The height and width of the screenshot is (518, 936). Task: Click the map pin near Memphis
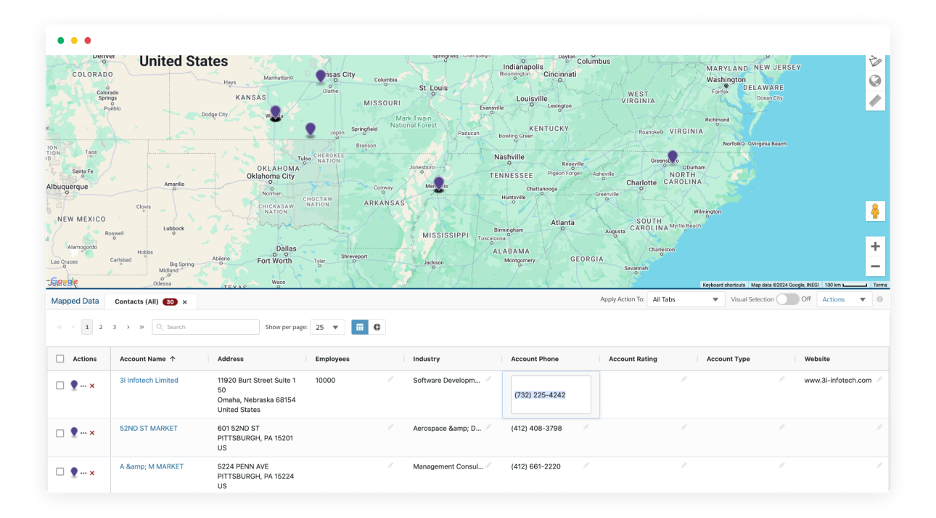pos(439,184)
